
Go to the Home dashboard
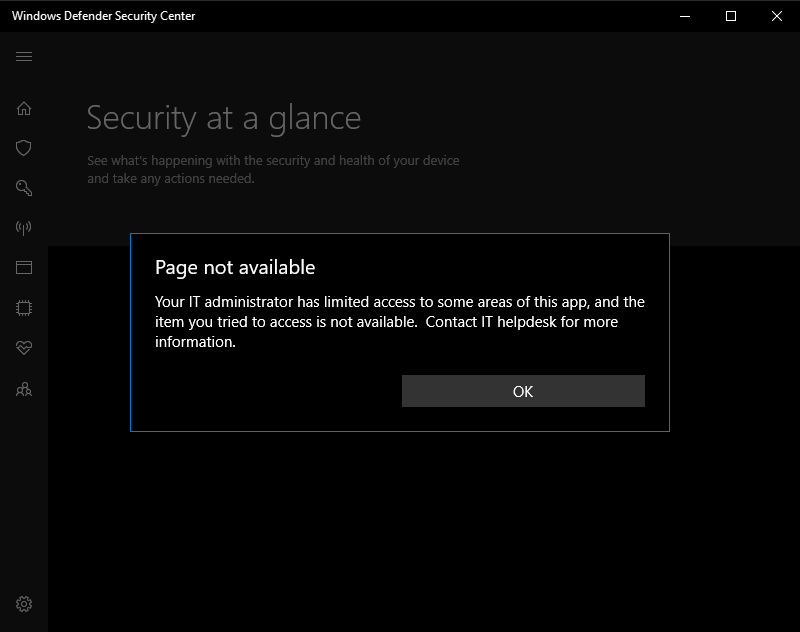click(x=23, y=107)
